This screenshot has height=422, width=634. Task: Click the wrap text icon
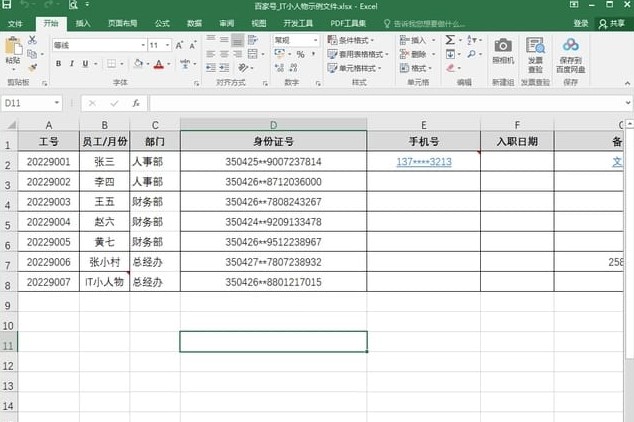[253, 40]
